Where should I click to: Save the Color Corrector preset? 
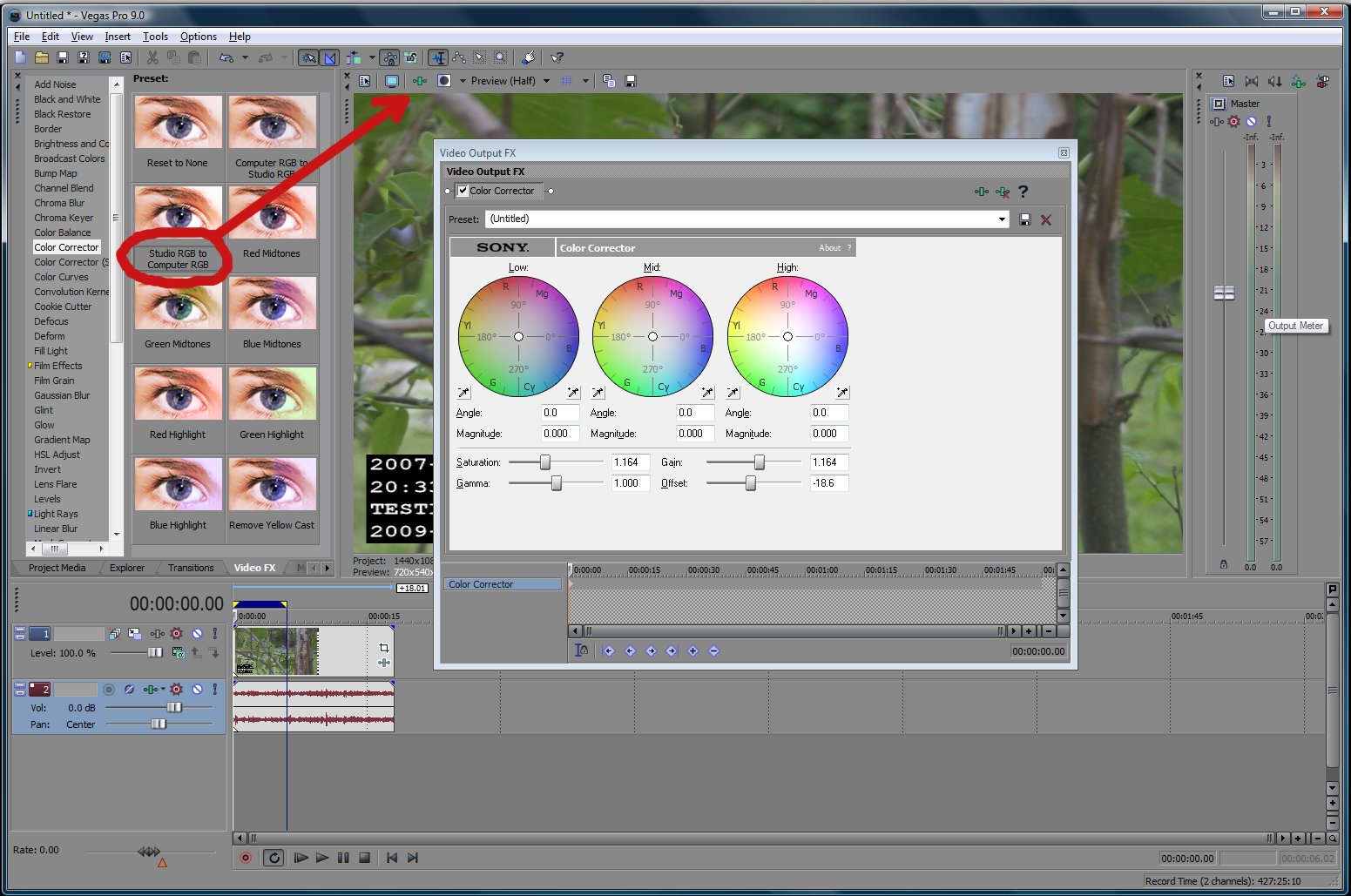click(x=1024, y=219)
